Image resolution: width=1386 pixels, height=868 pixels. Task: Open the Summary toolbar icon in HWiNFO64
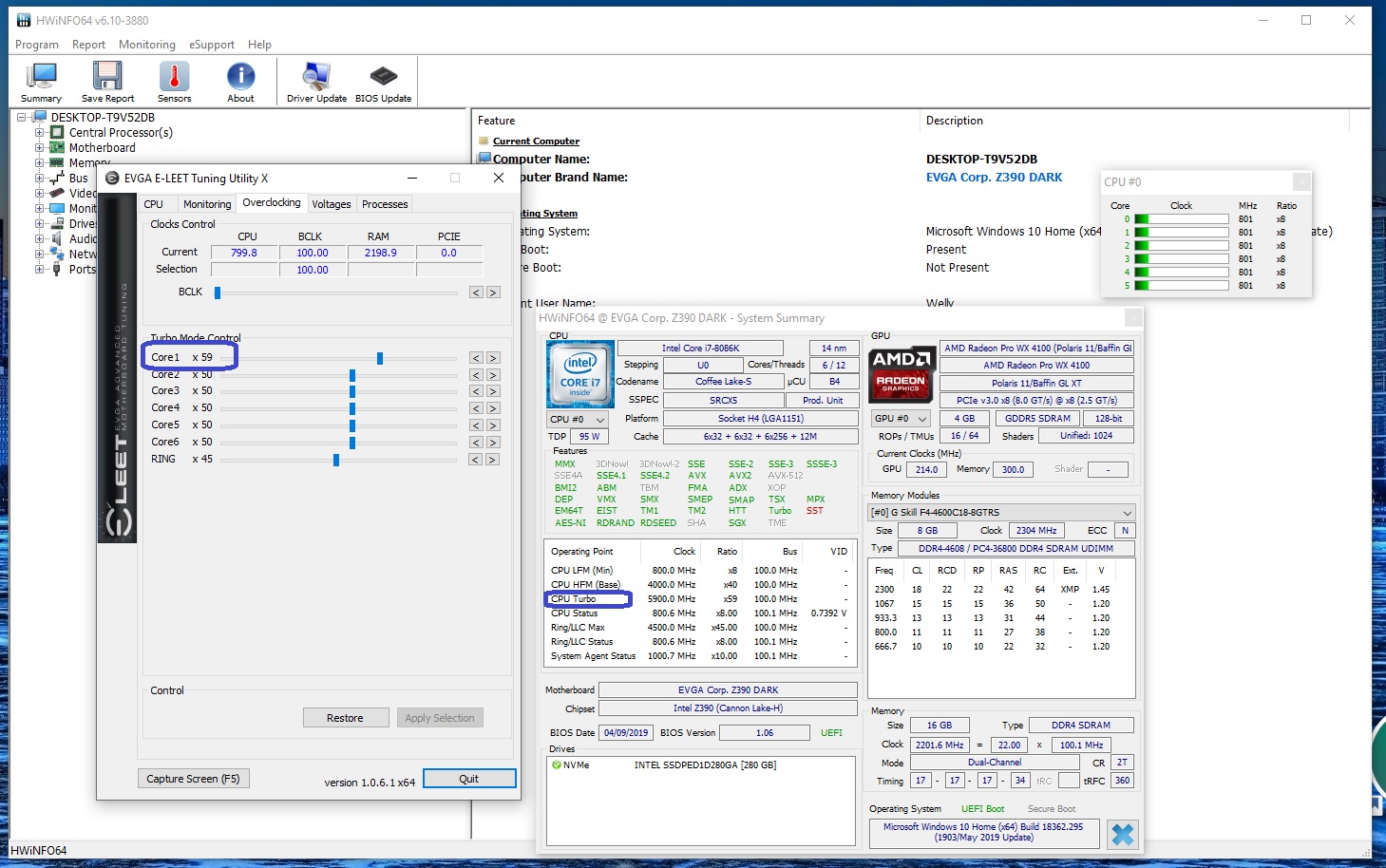tap(41, 82)
